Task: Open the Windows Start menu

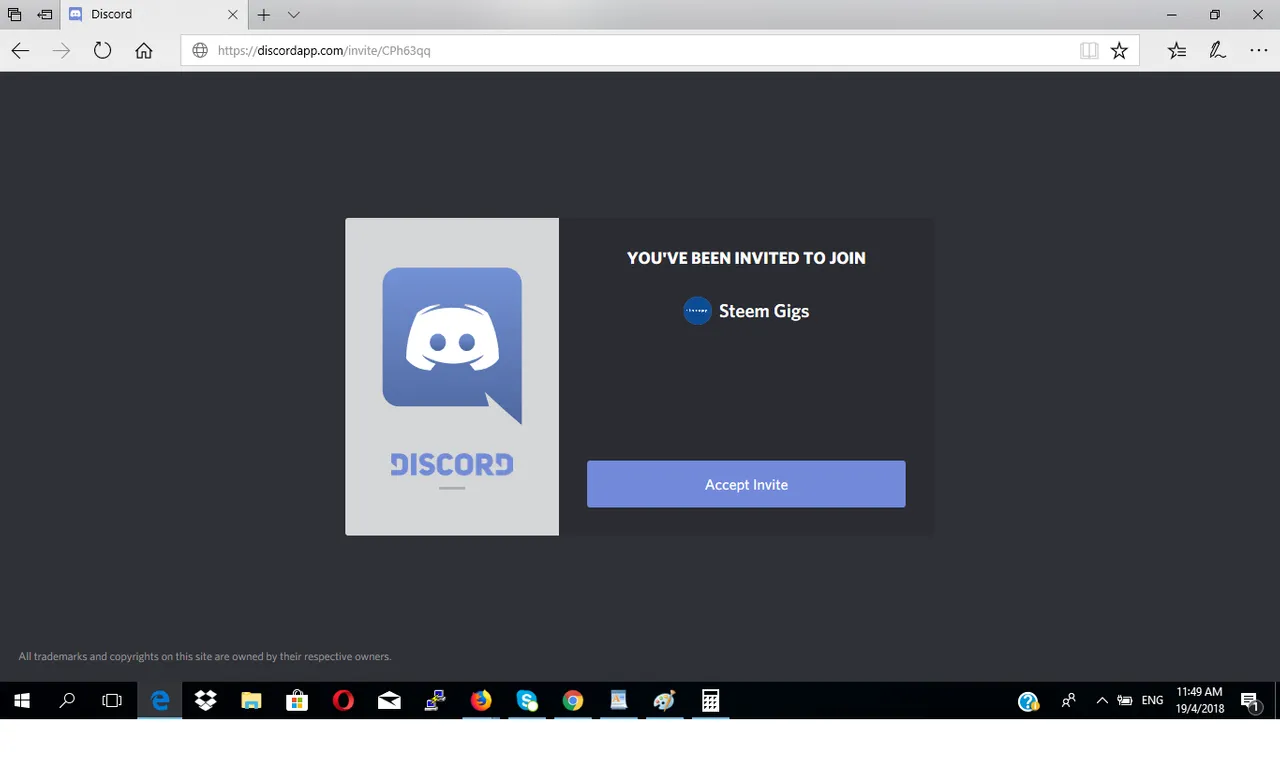Action: pos(21,701)
